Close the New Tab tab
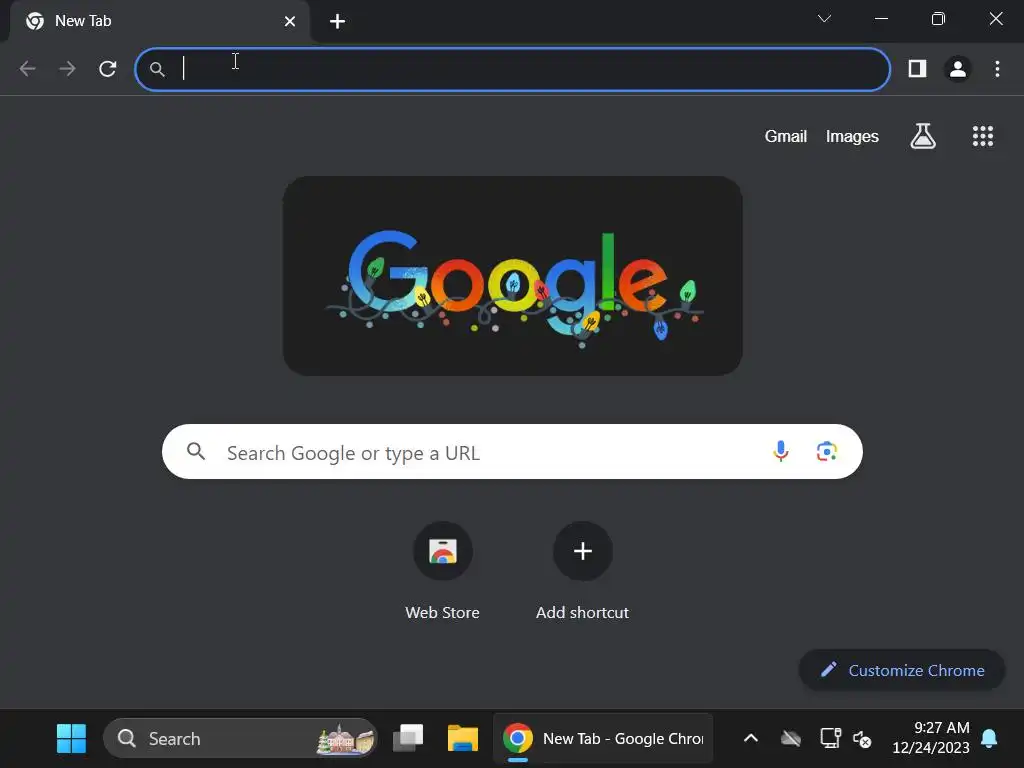The height and width of the screenshot is (768, 1024). [290, 22]
